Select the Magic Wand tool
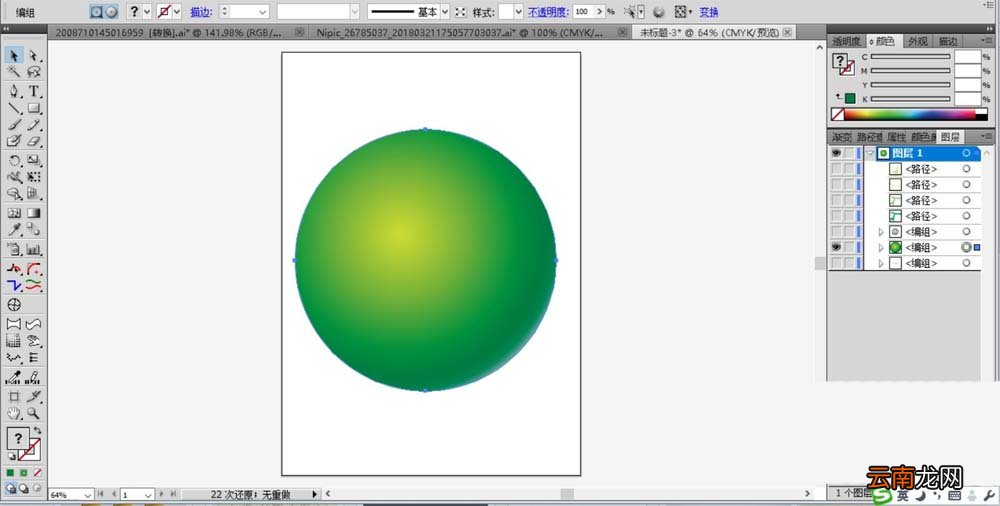The image size is (1000, 506). (14, 72)
